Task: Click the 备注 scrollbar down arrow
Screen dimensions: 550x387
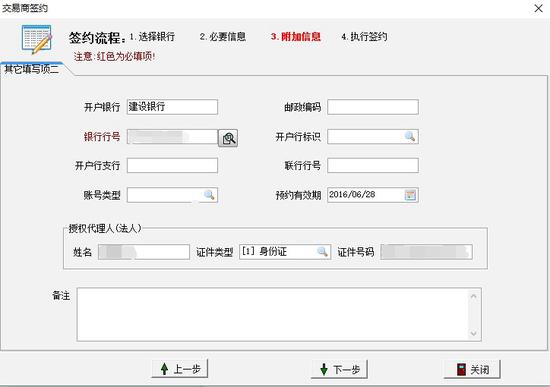Action: pos(474,333)
